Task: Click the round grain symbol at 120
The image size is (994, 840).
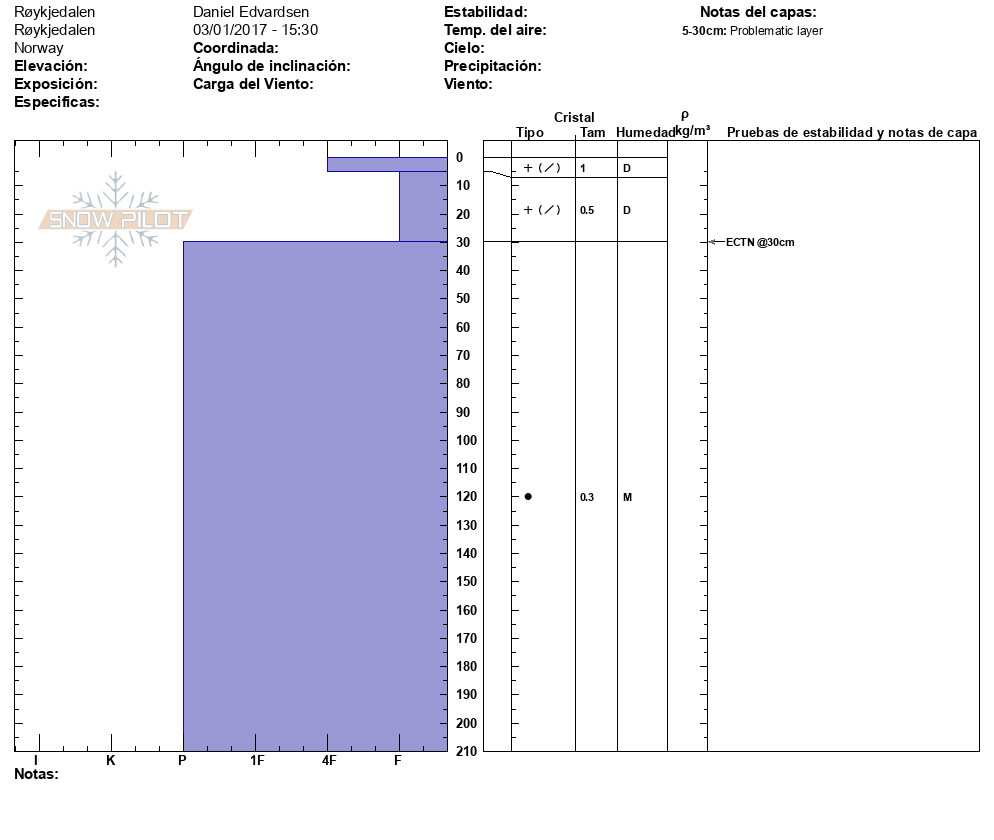Action: 528,496
